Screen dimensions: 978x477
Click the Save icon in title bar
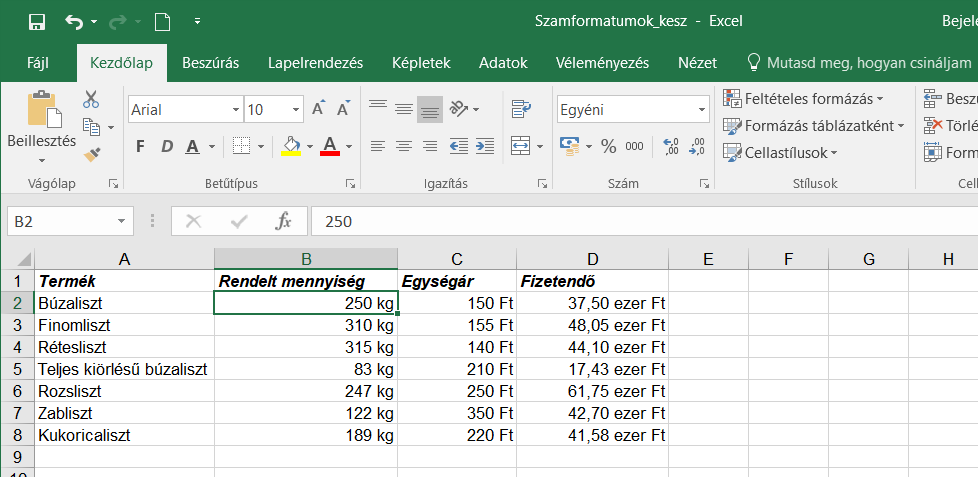pyautogui.click(x=37, y=21)
